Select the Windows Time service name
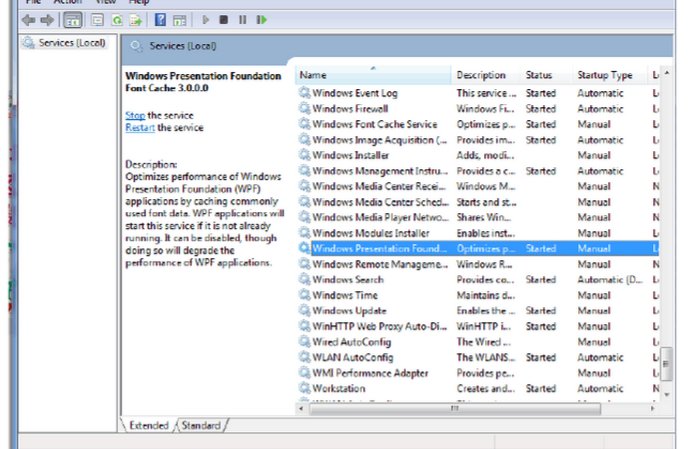The width and height of the screenshot is (700, 449). [345, 295]
